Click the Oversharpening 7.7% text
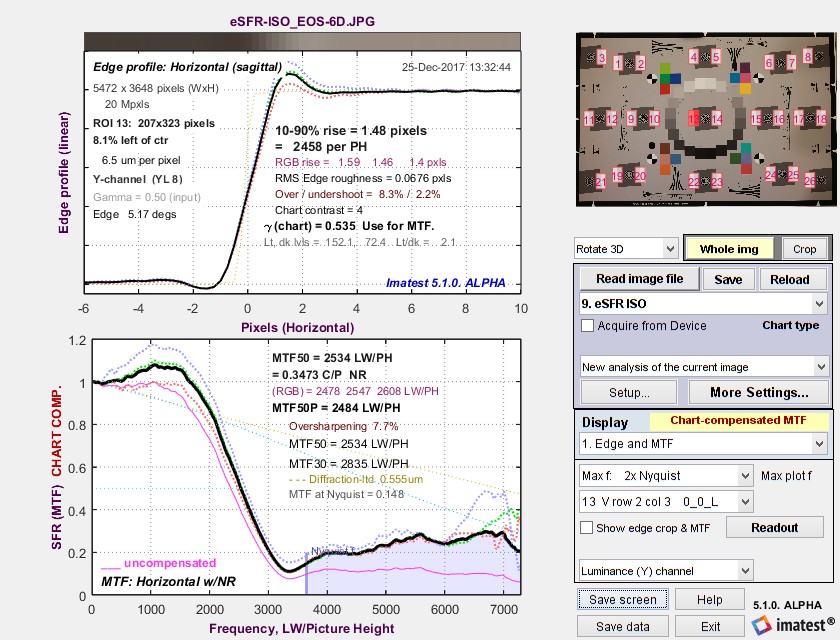The image size is (840, 640). click(343, 426)
